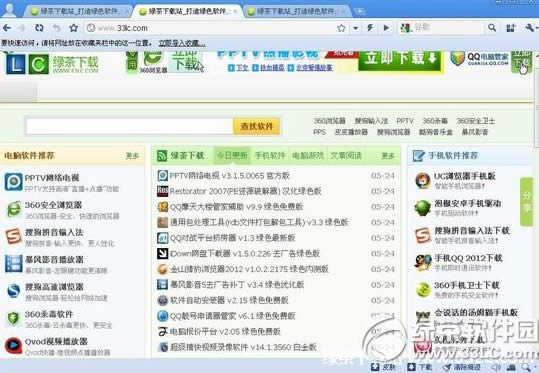The image size is (539, 373).
Task: Click the magnifier in the browser search box
Action: point(492,28)
